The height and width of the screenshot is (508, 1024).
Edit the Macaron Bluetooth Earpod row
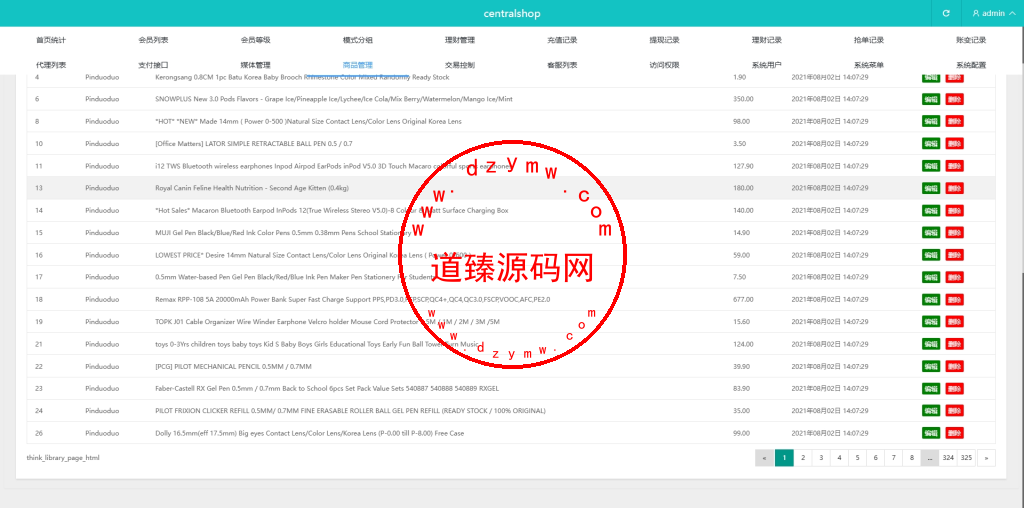(x=931, y=210)
